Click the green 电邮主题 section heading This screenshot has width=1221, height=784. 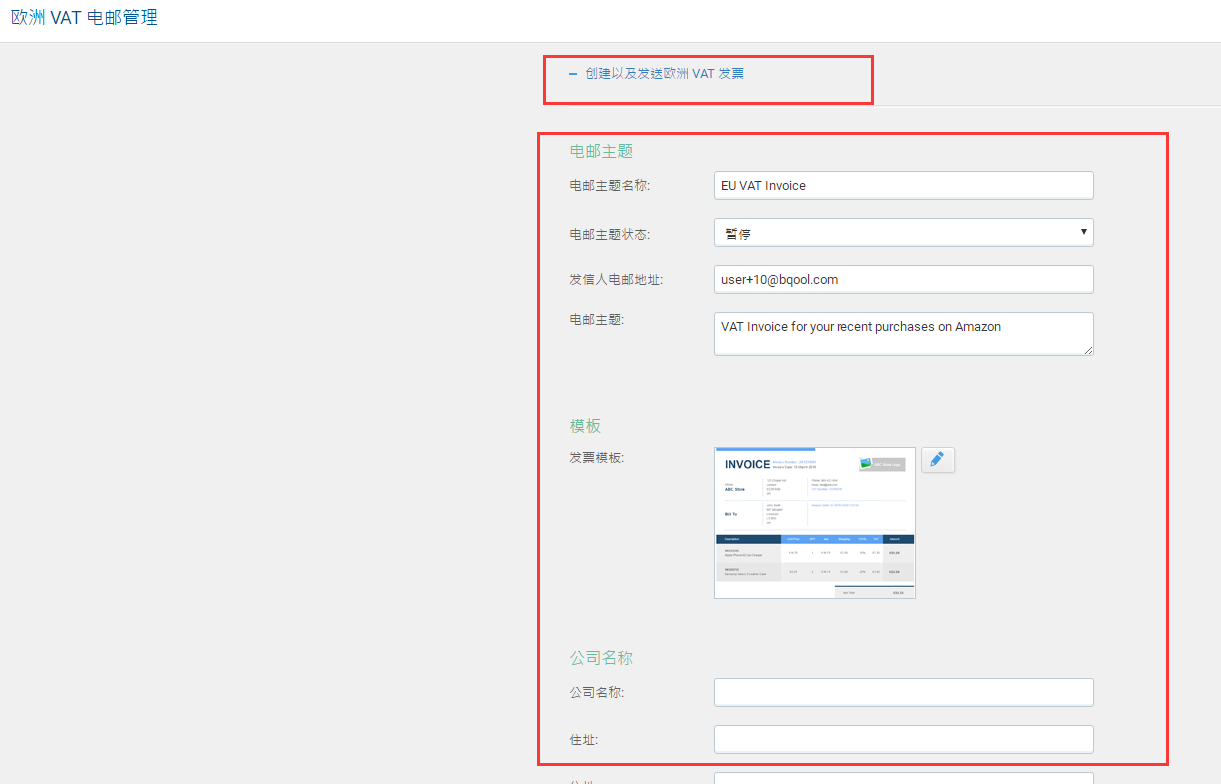click(x=601, y=151)
